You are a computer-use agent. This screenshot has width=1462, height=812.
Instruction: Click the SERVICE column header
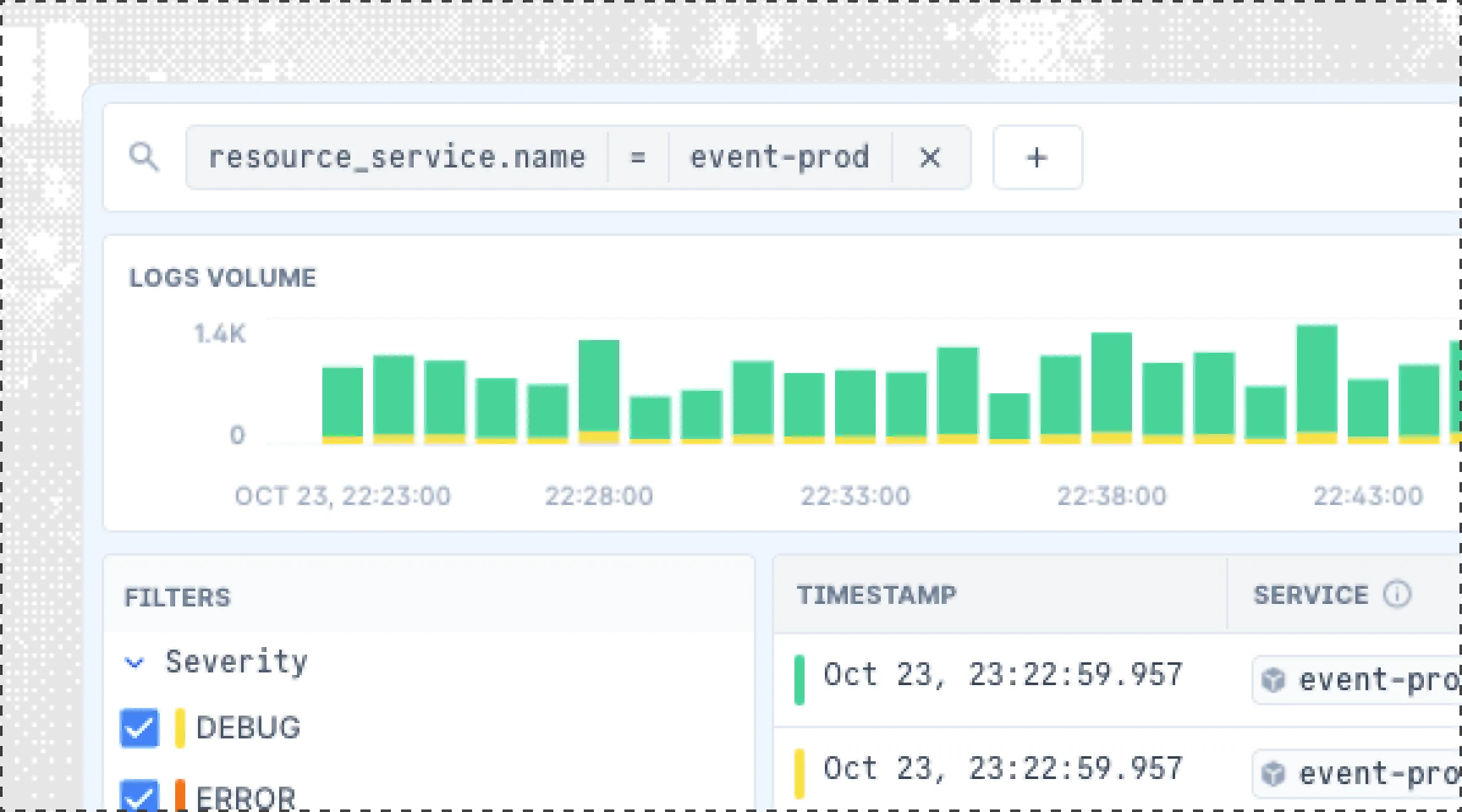[1310, 595]
